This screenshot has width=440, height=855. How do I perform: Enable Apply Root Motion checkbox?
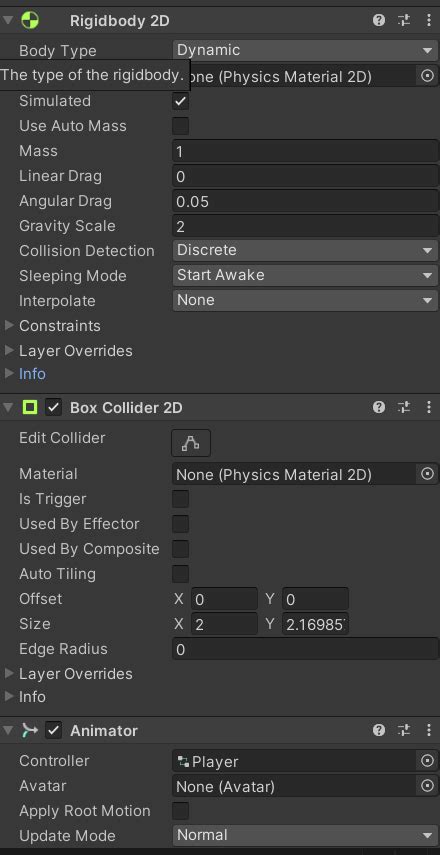tap(180, 811)
